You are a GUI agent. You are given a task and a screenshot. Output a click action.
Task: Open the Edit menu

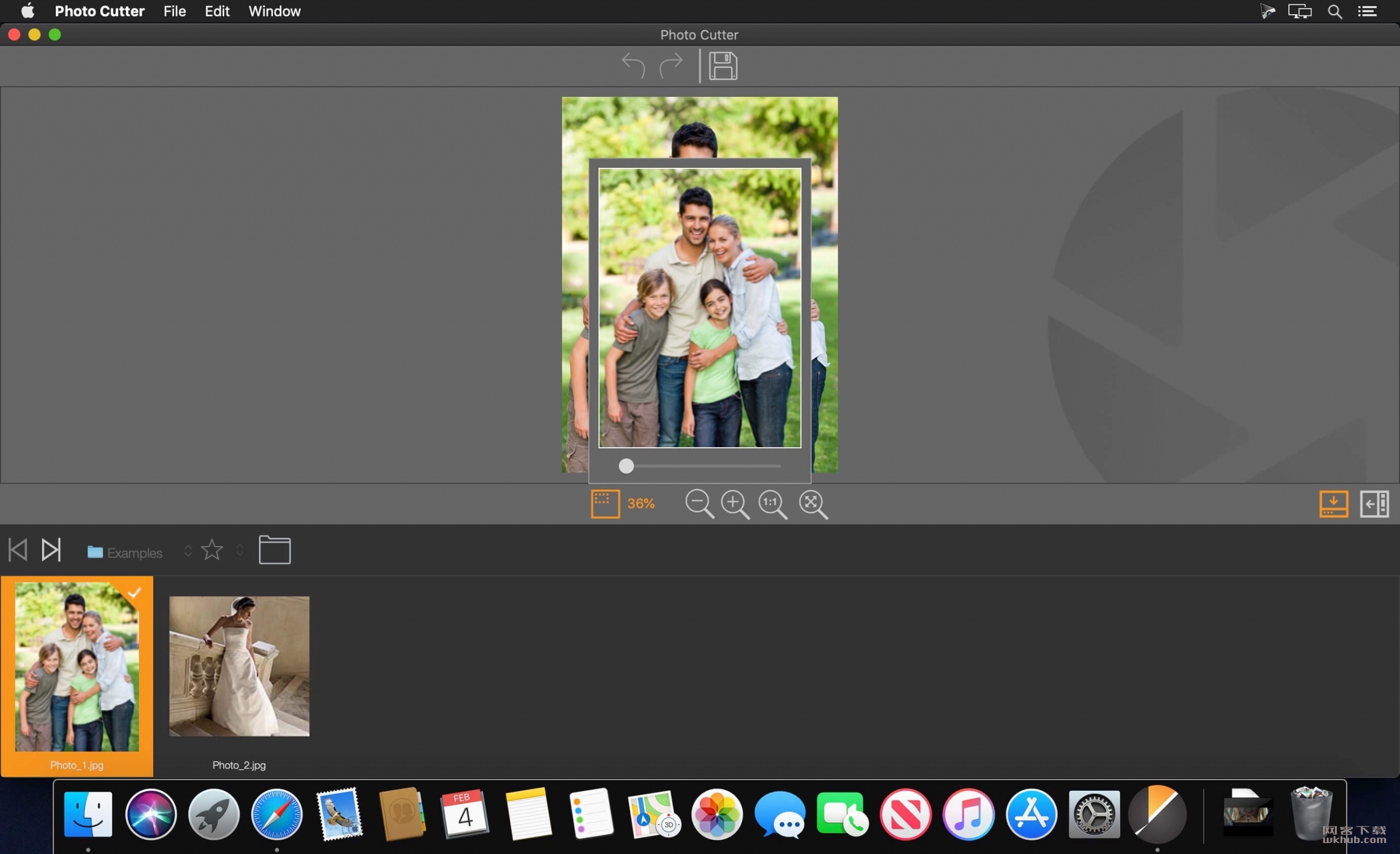click(217, 11)
